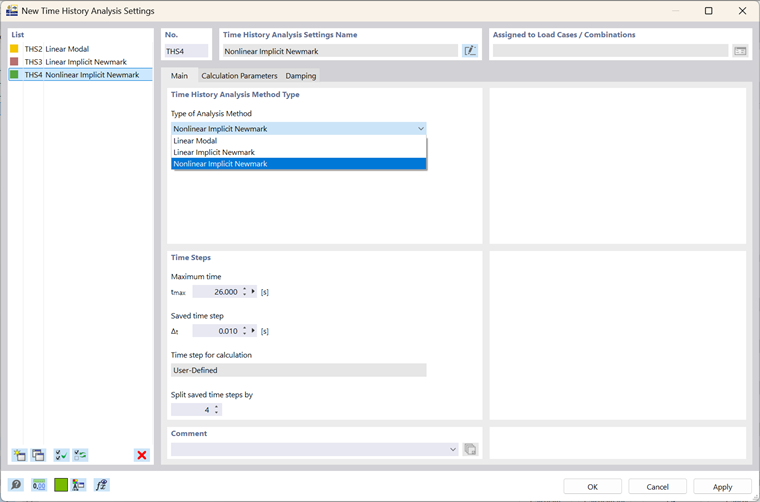
Task: Select THS3 Linear Implicit Newmark in list
Action: pos(80,62)
